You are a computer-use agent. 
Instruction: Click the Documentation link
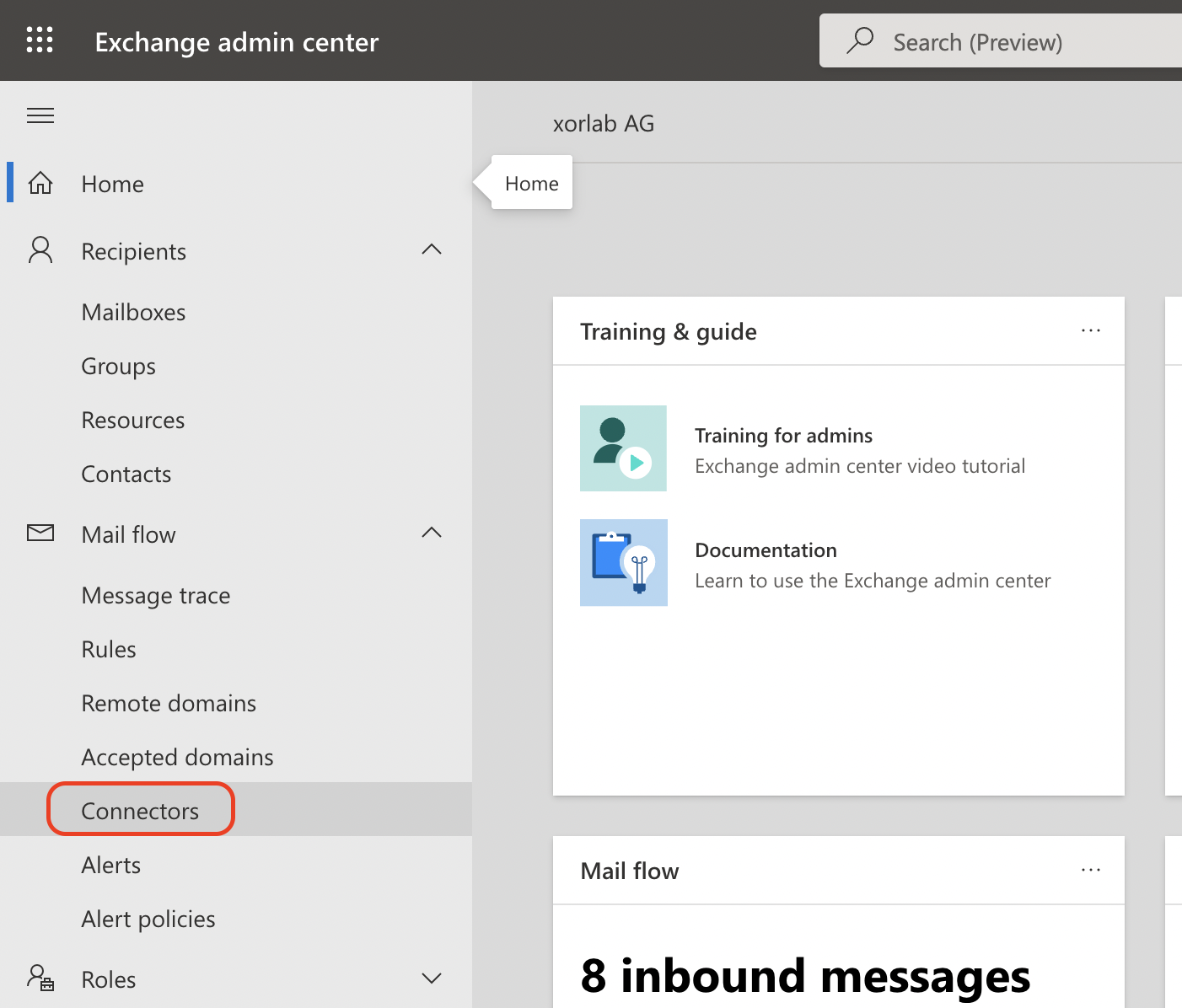coord(766,550)
